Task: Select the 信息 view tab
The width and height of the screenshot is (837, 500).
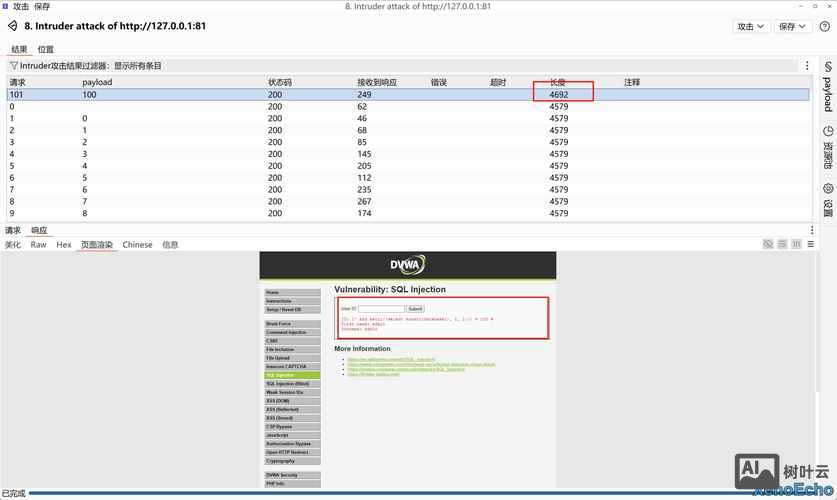Action: (x=170, y=244)
